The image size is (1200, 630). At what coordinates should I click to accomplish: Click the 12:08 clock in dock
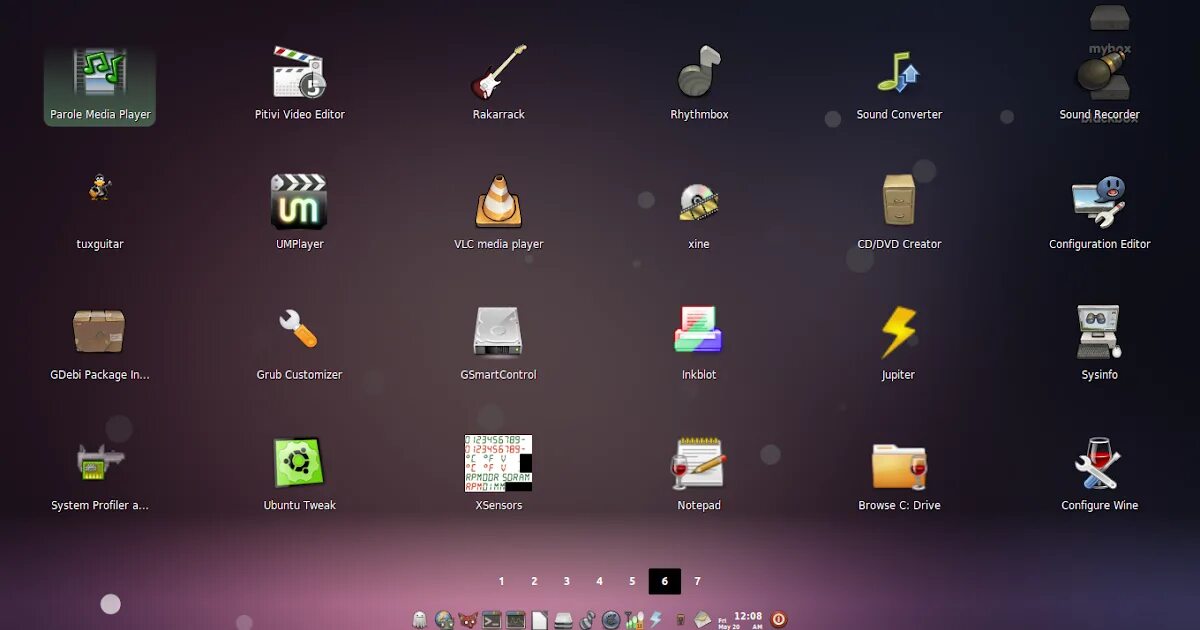[x=747, y=616]
